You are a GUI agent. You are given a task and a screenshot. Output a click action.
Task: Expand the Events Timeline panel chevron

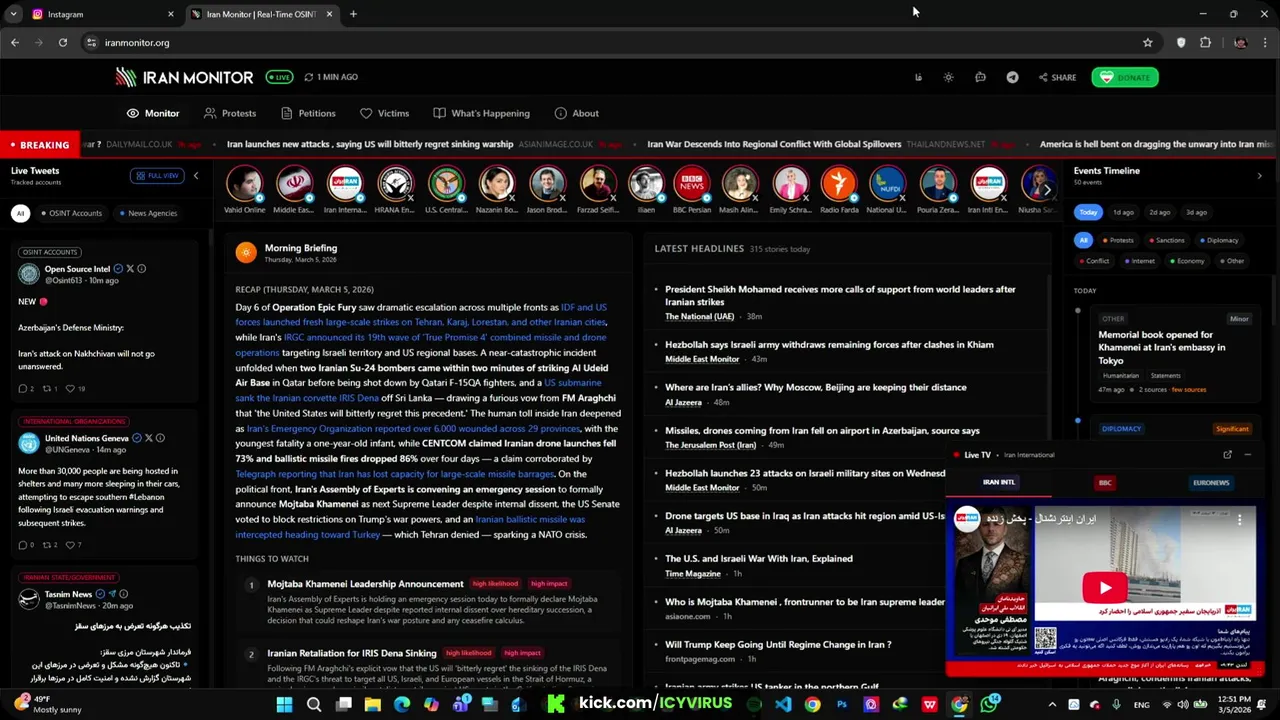[1259, 176]
